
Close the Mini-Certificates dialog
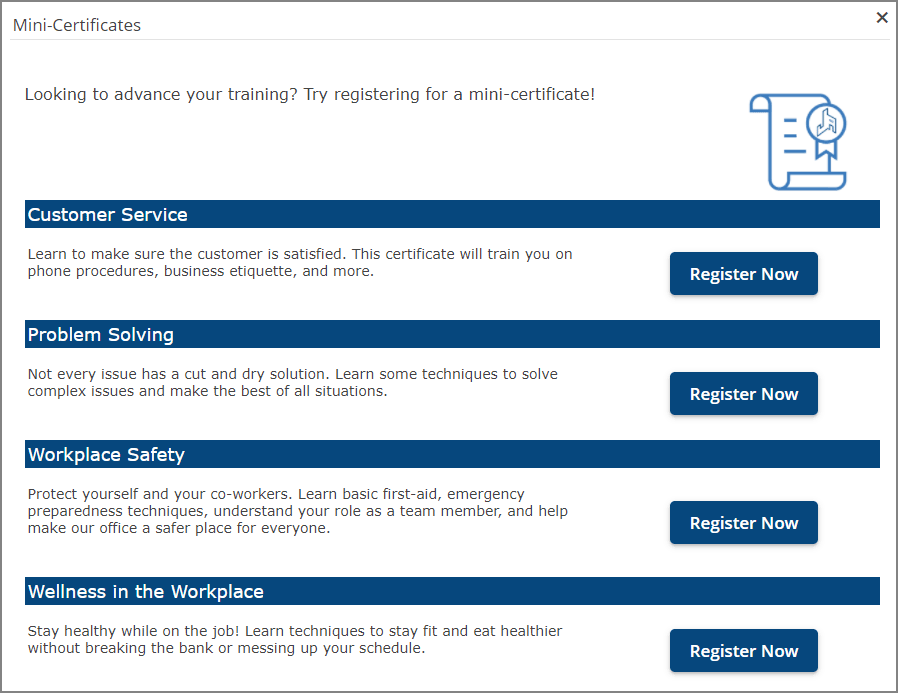pos(881,18)
